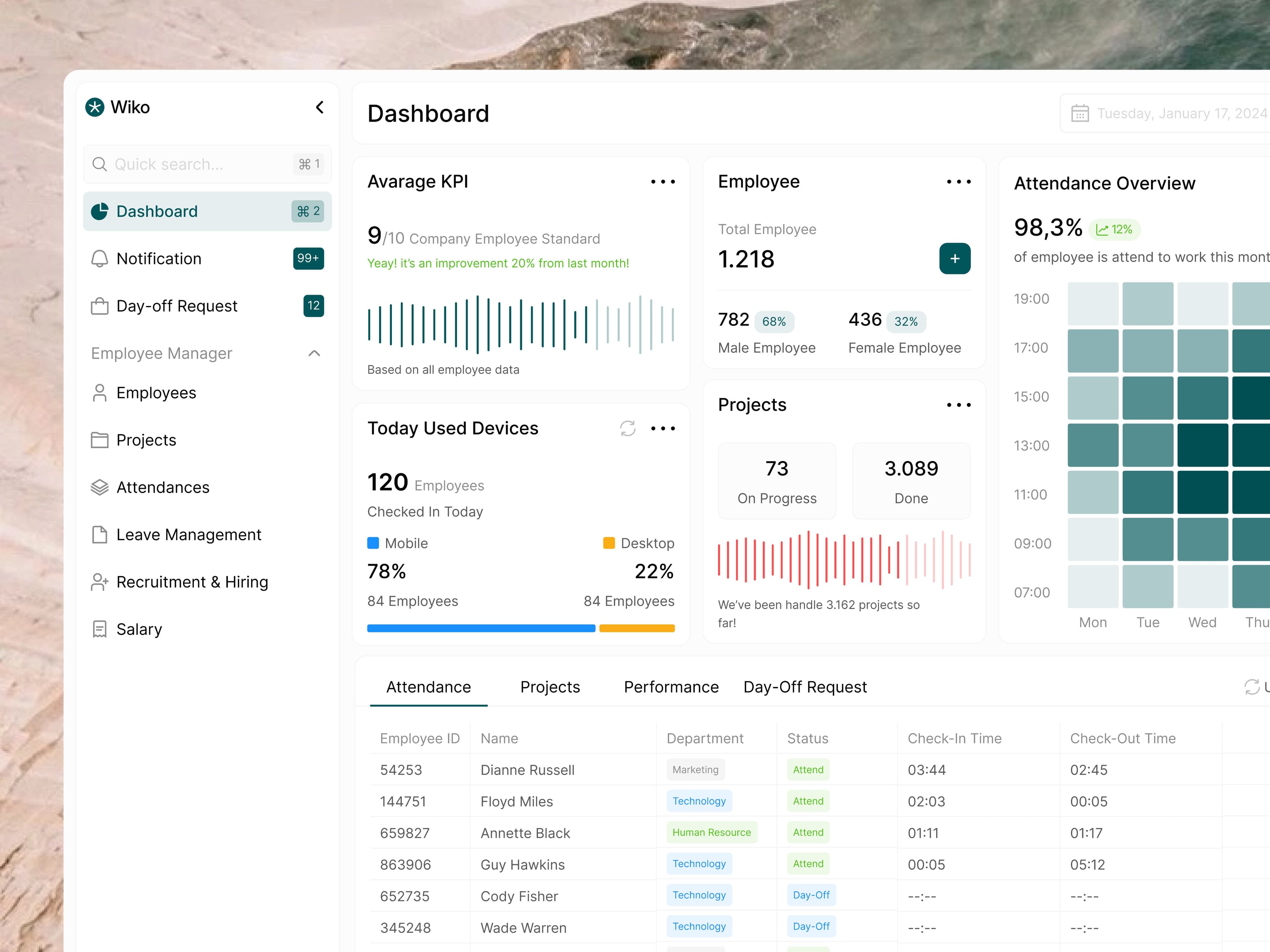Click the Wiko logo icon
This screenshot has height=952, width=1270.
(x=95, y=107)
